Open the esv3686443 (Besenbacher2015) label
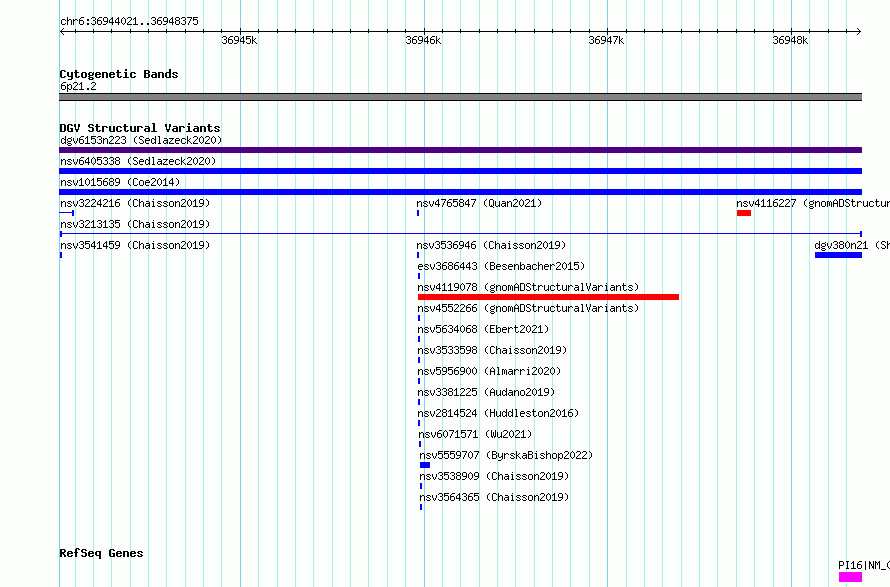Screen dimensions: 890x587 501,266
